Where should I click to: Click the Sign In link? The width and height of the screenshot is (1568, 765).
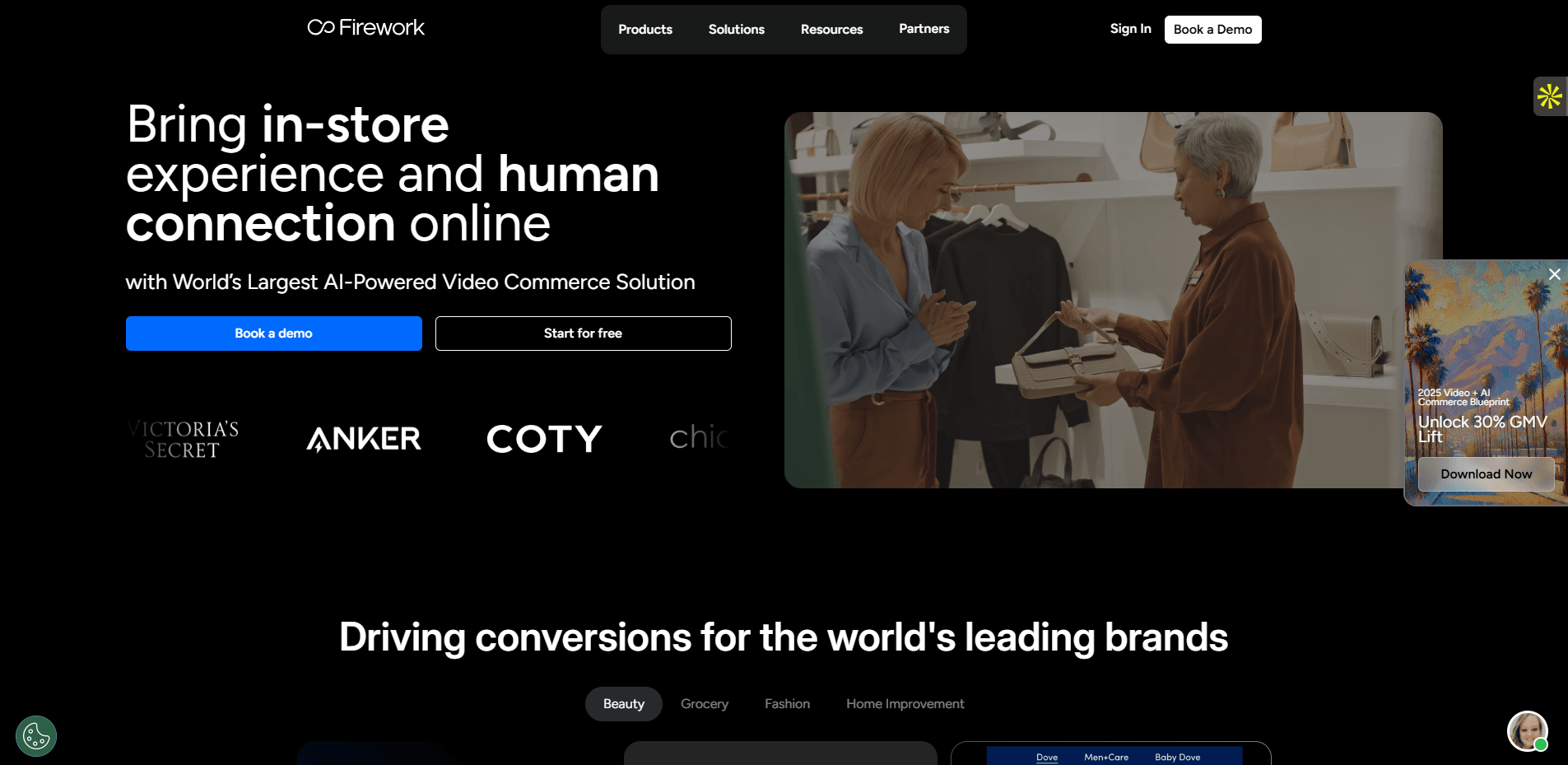(x=1130, y=29)
